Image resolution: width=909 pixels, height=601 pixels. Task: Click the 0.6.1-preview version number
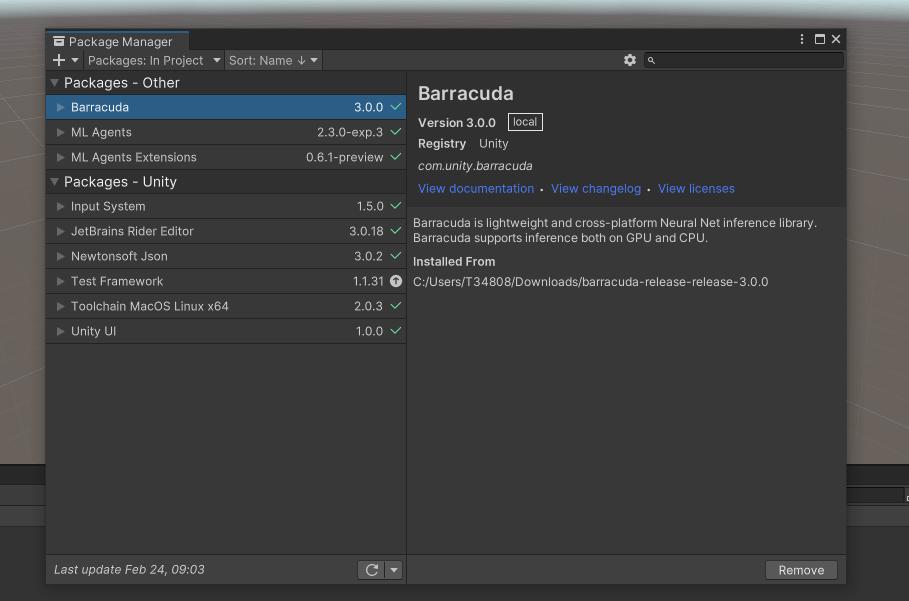point(344,157)
